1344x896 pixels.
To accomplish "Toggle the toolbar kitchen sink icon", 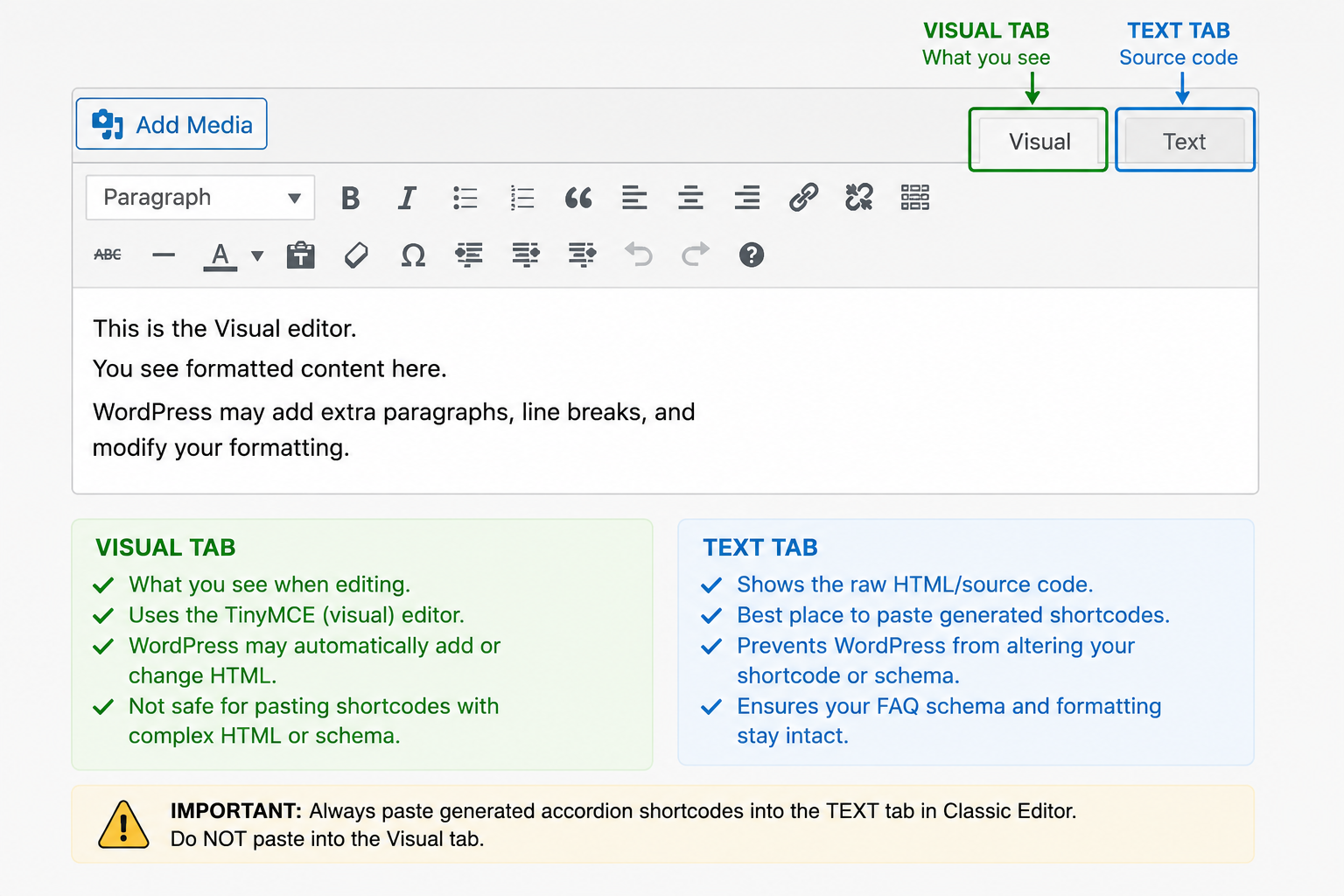I will click(x=915, y=198).
